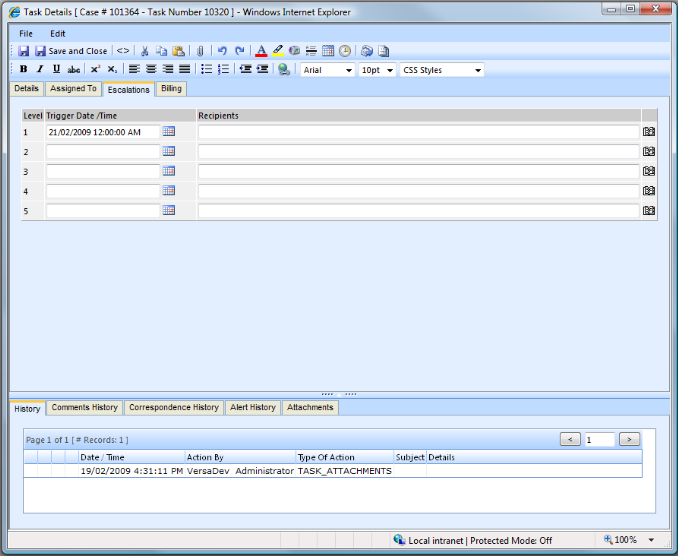Apply bold formatting

coord(24,69)
